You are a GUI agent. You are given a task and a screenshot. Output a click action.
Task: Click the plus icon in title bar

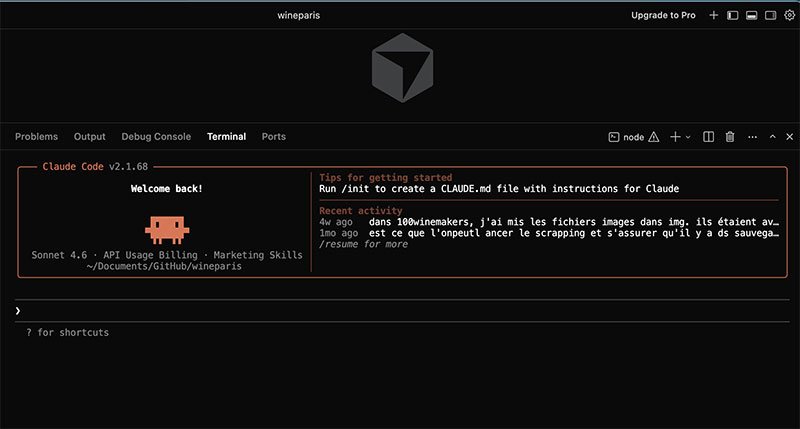[x=714, y=16]
